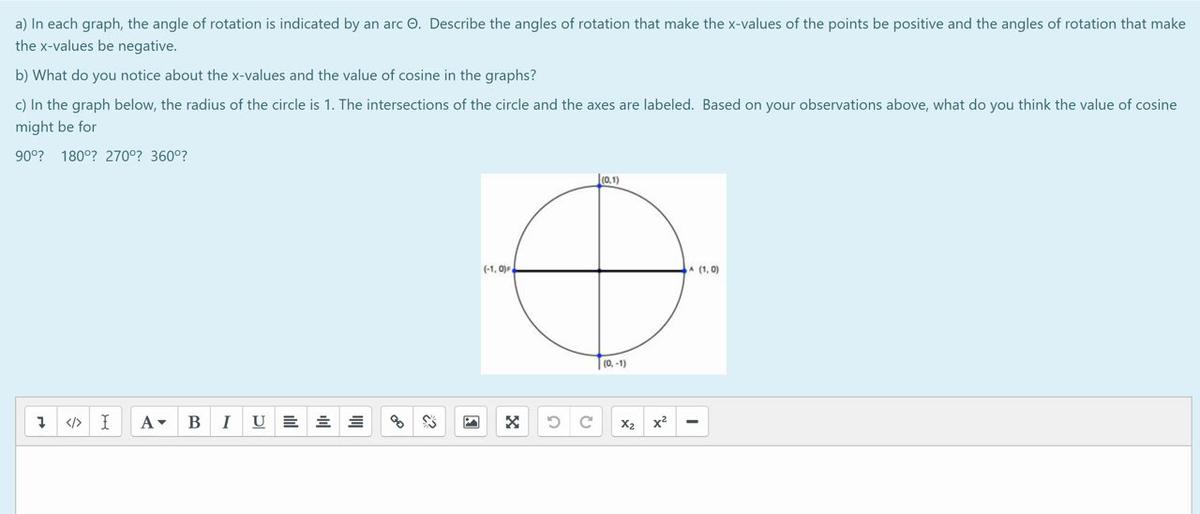Apply subscript formatting
Viewport: 1200px width, 514px height.
coord(626,423)
